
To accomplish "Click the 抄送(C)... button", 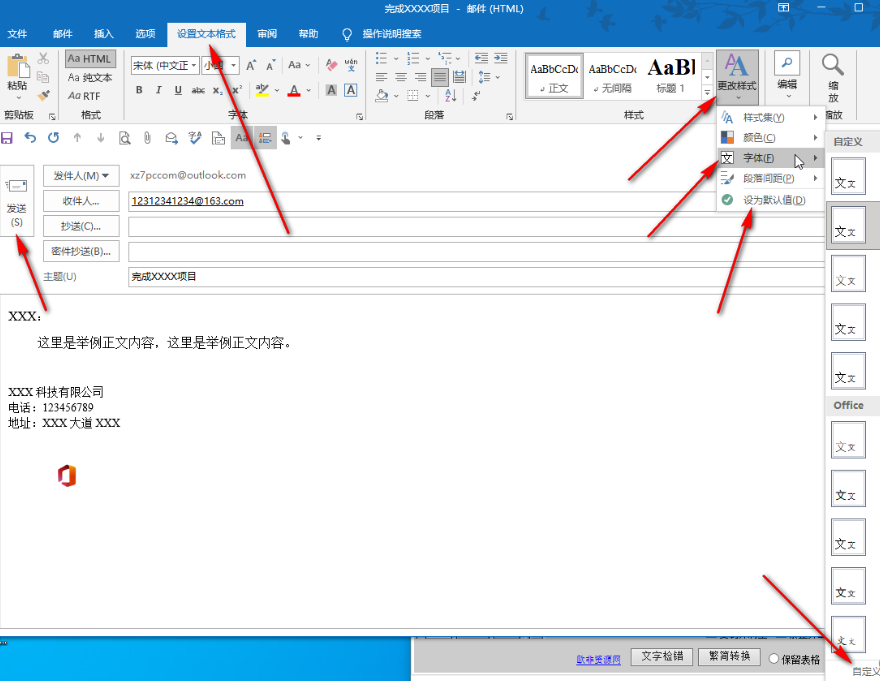I will click(x=81, y=226).
